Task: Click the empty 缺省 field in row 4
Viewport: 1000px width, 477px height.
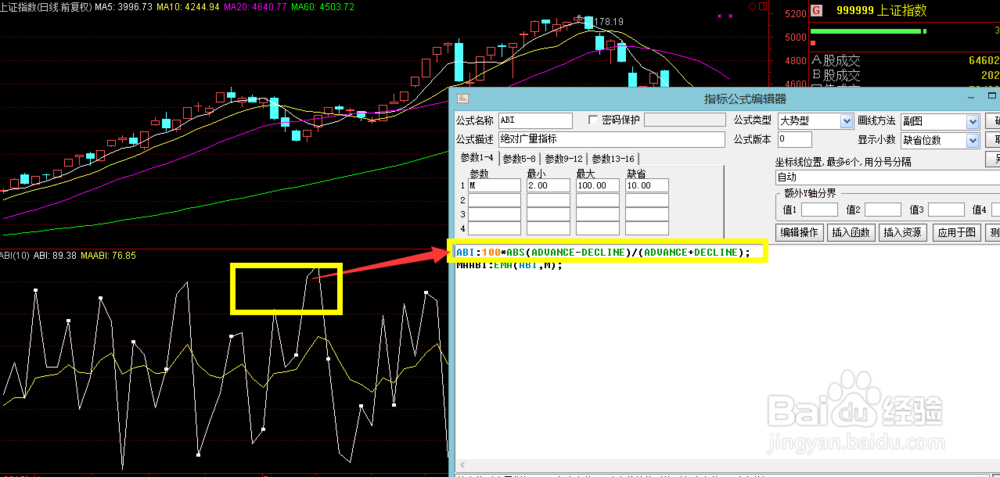Action: pyautogui.click(x=647, y=228)
